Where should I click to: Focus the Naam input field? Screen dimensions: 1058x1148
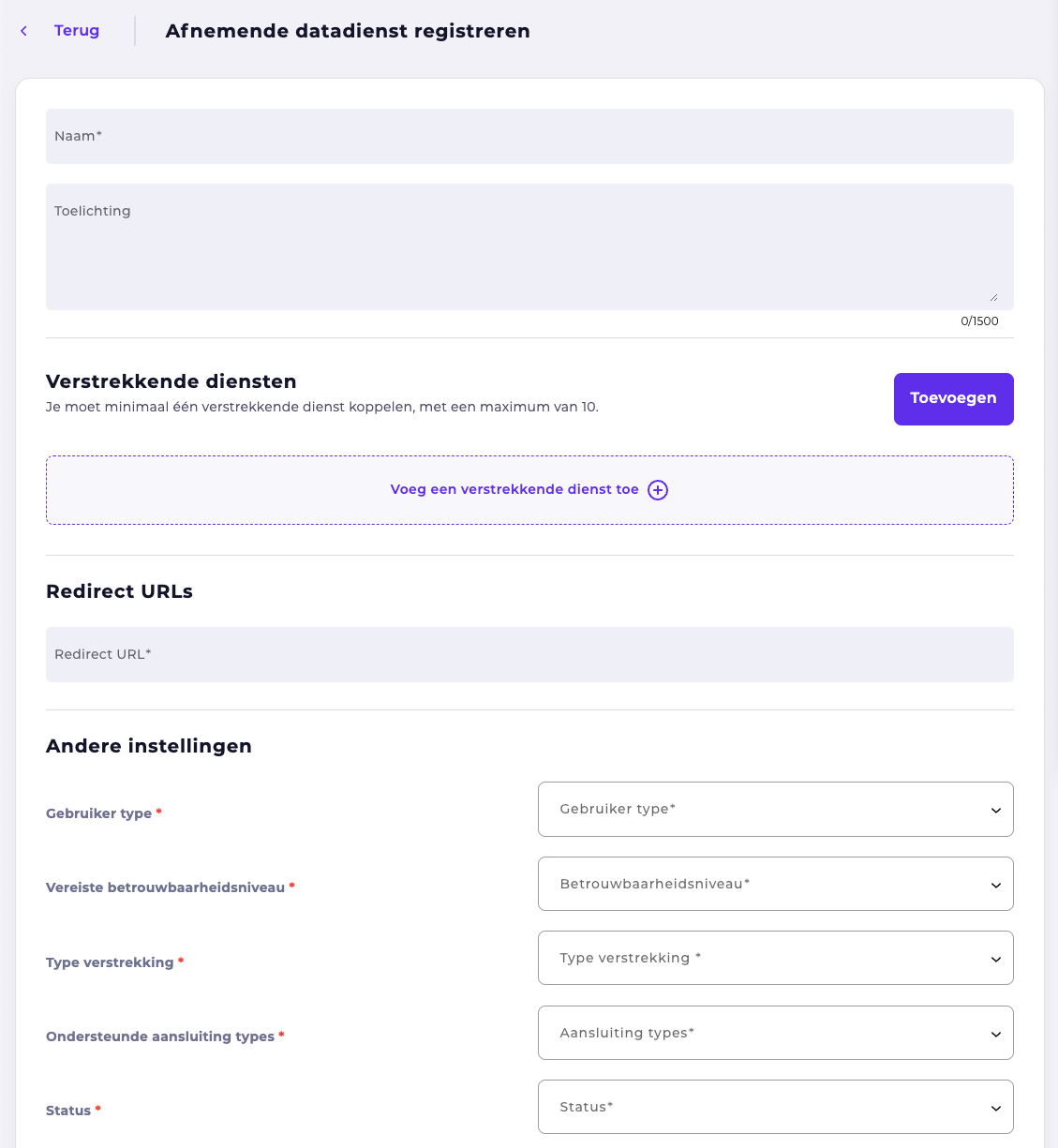[x=529, y=136]
